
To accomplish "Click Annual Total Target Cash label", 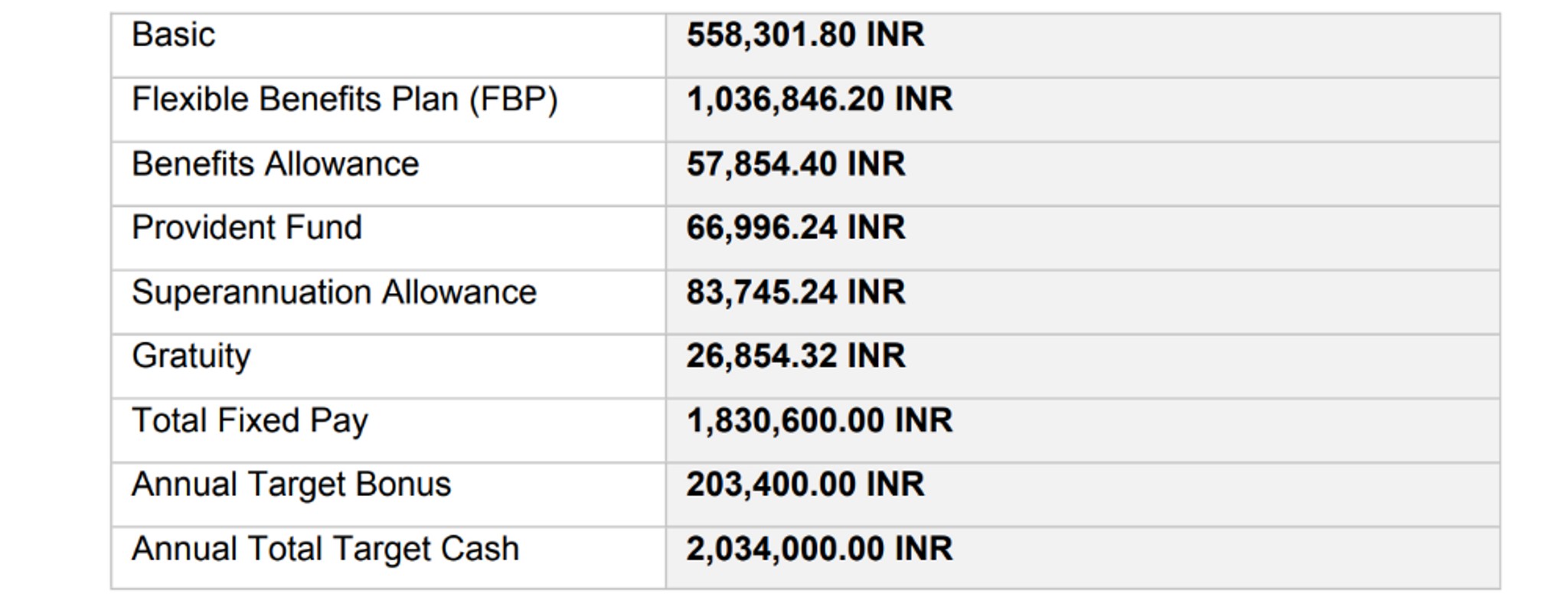I will tap(325, 550).
